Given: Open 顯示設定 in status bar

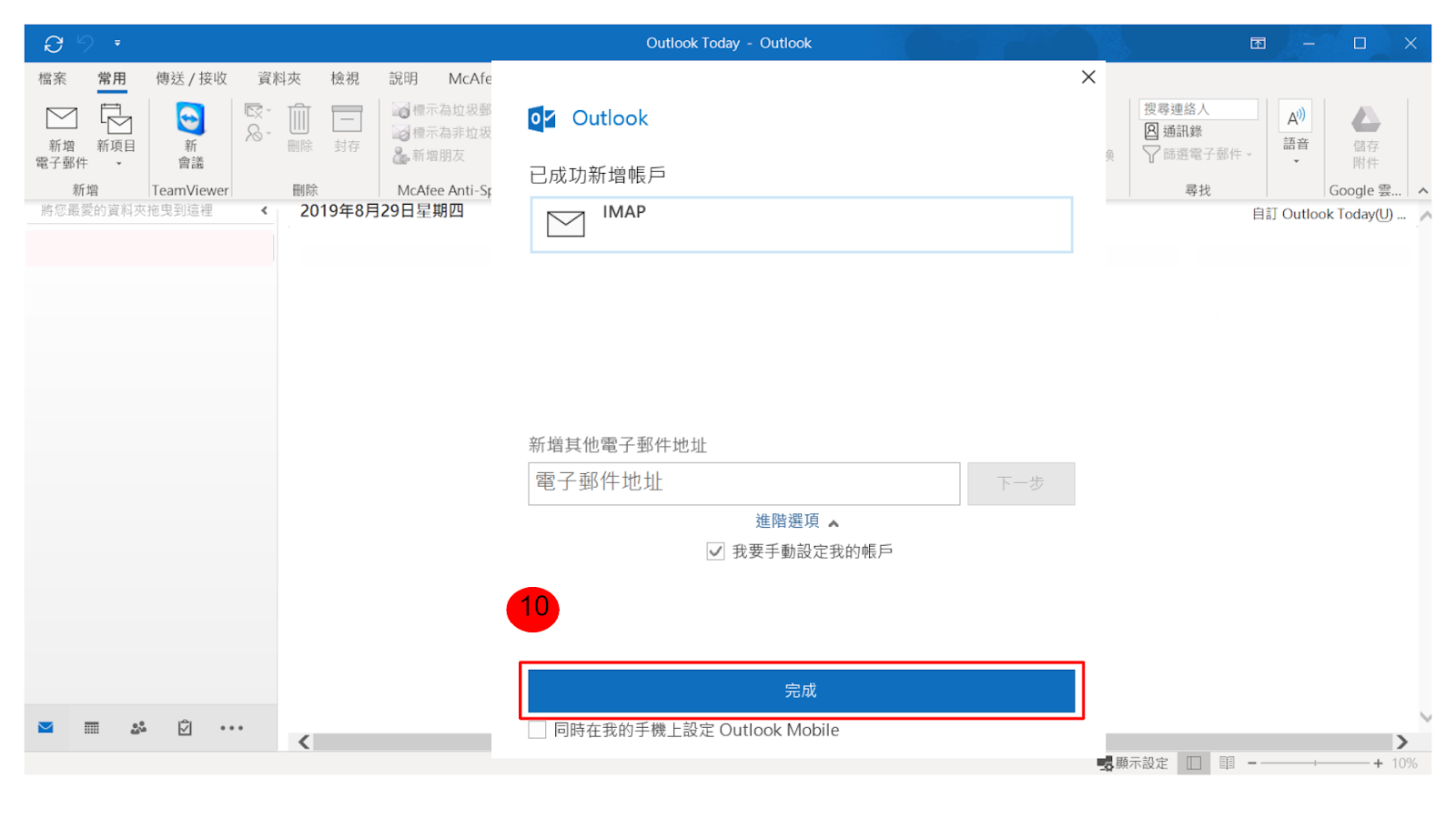Looking at the screenshot, I should pyautogui.click(x=1133, y=763).
